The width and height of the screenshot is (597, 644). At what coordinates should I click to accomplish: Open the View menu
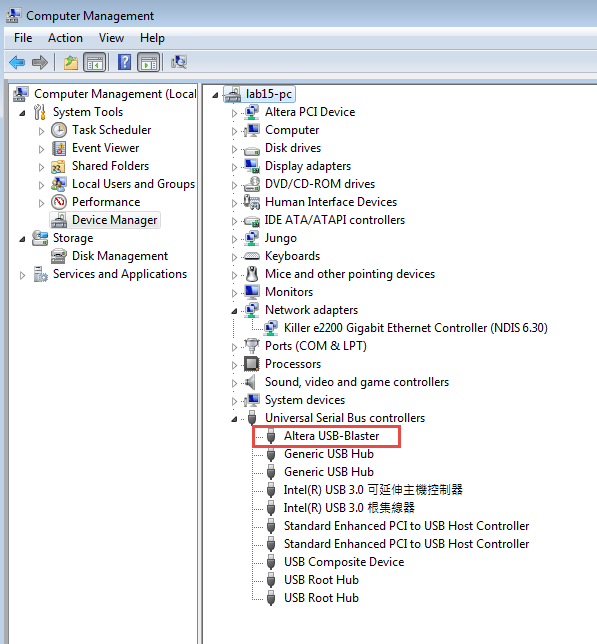point(111,38)
